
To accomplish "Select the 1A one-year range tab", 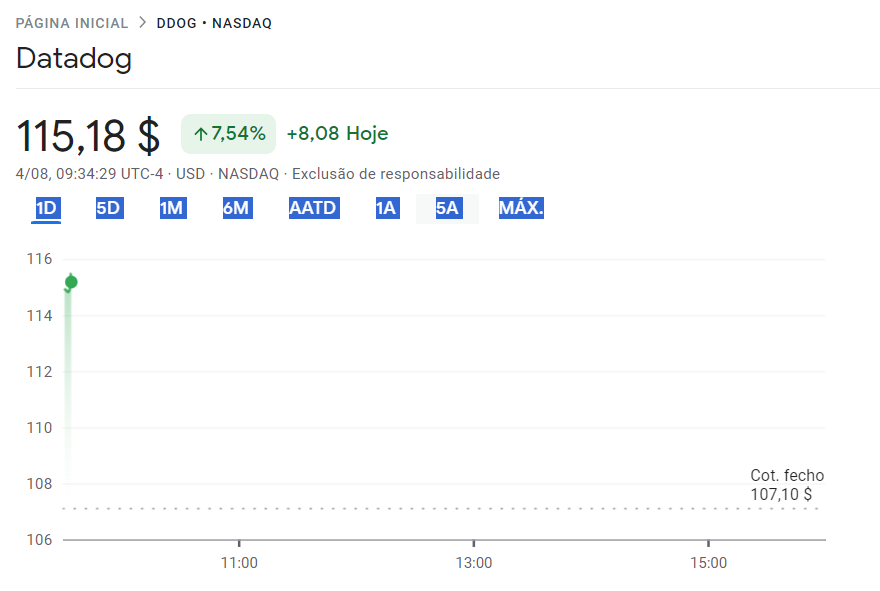I will [387, 208].
